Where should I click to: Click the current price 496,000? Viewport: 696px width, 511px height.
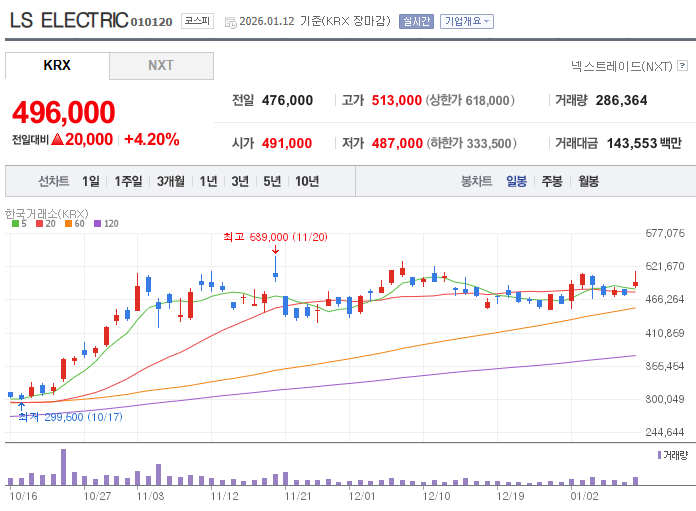tap(64, 112)
